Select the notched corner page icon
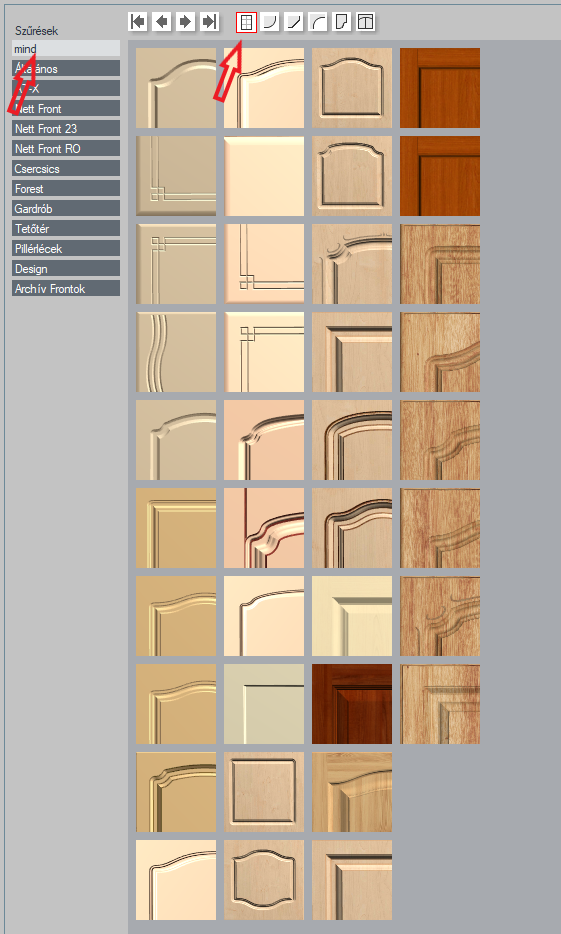This screenshot has width=561, height=934. tap(342, 22)
